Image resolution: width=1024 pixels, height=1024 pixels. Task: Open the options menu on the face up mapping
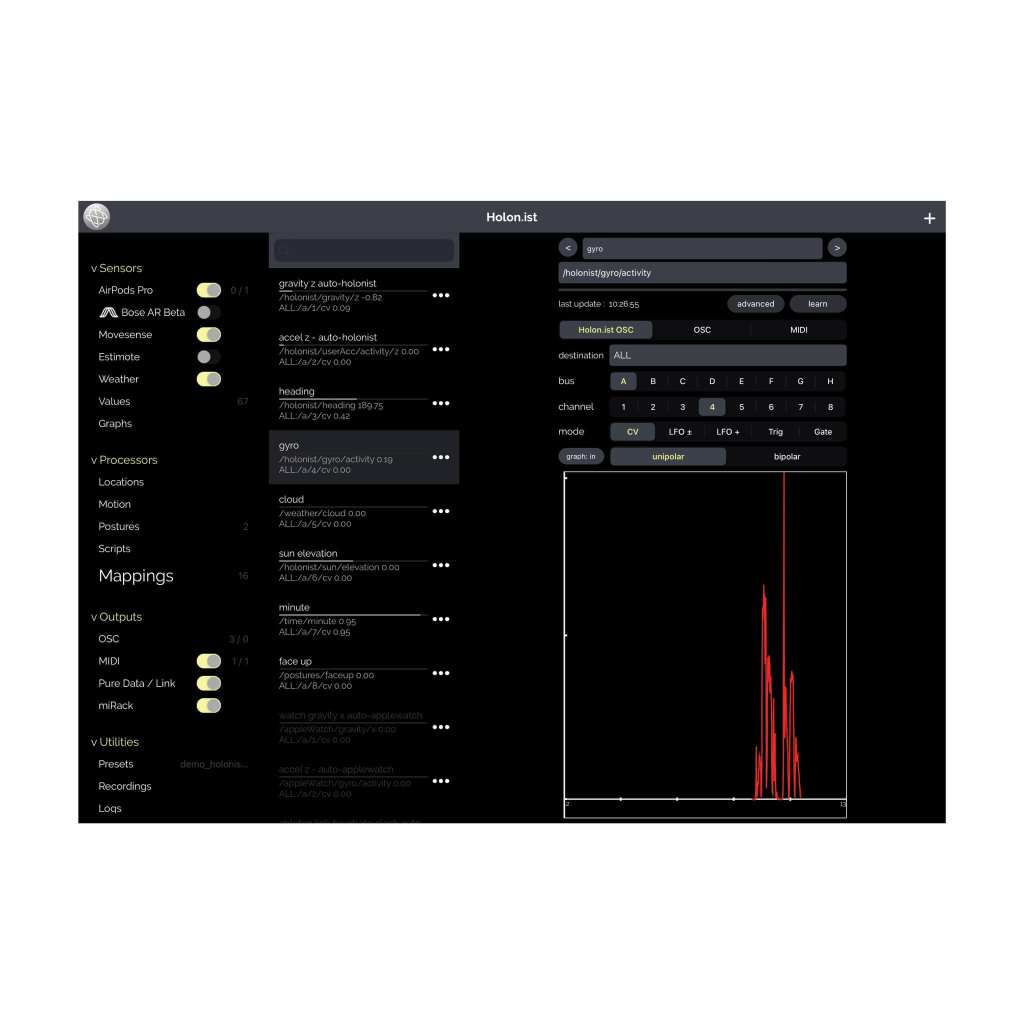click(x=441, y=673)
